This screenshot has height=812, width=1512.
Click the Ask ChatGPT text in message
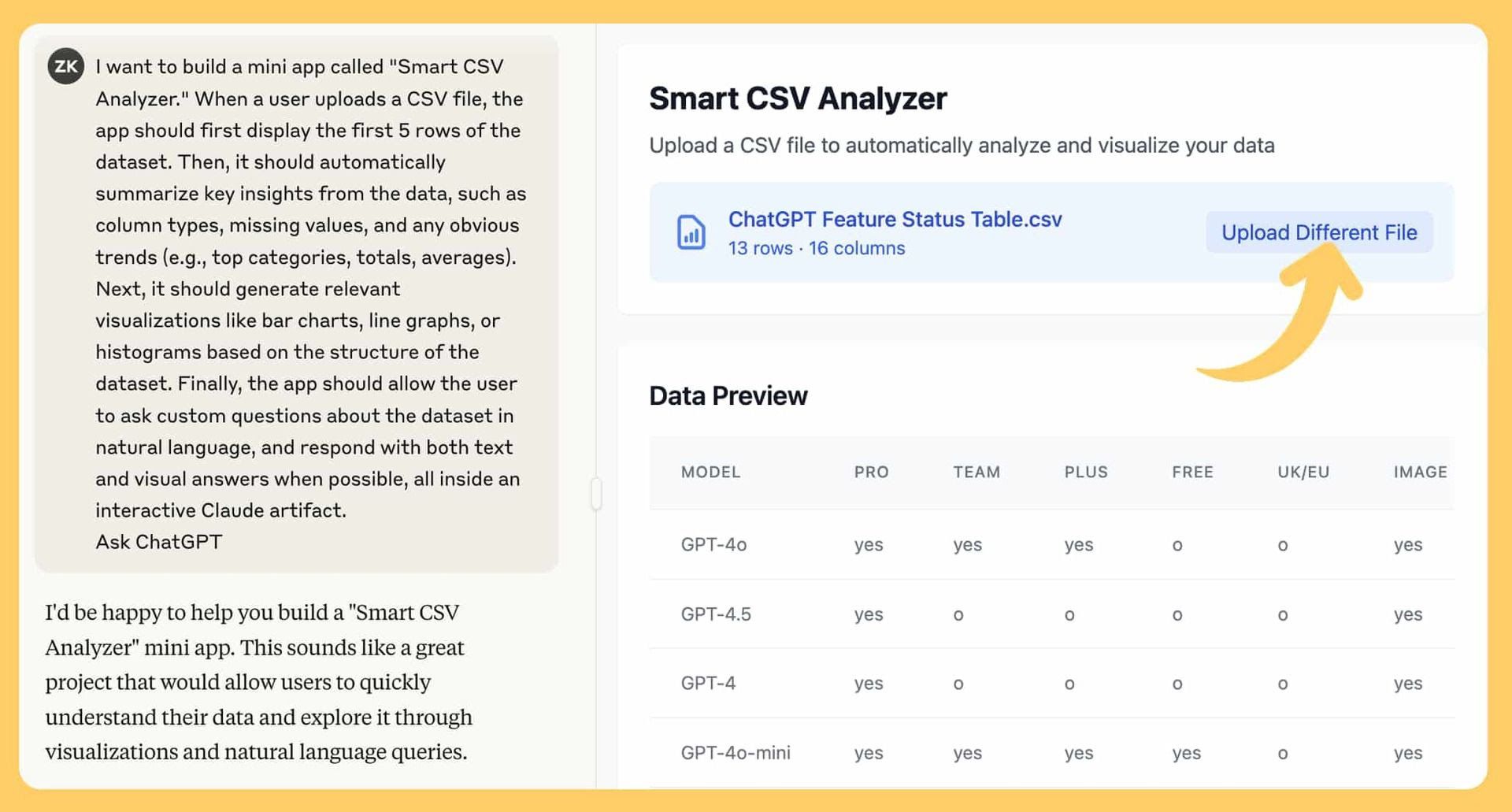(x=159, y=542)
